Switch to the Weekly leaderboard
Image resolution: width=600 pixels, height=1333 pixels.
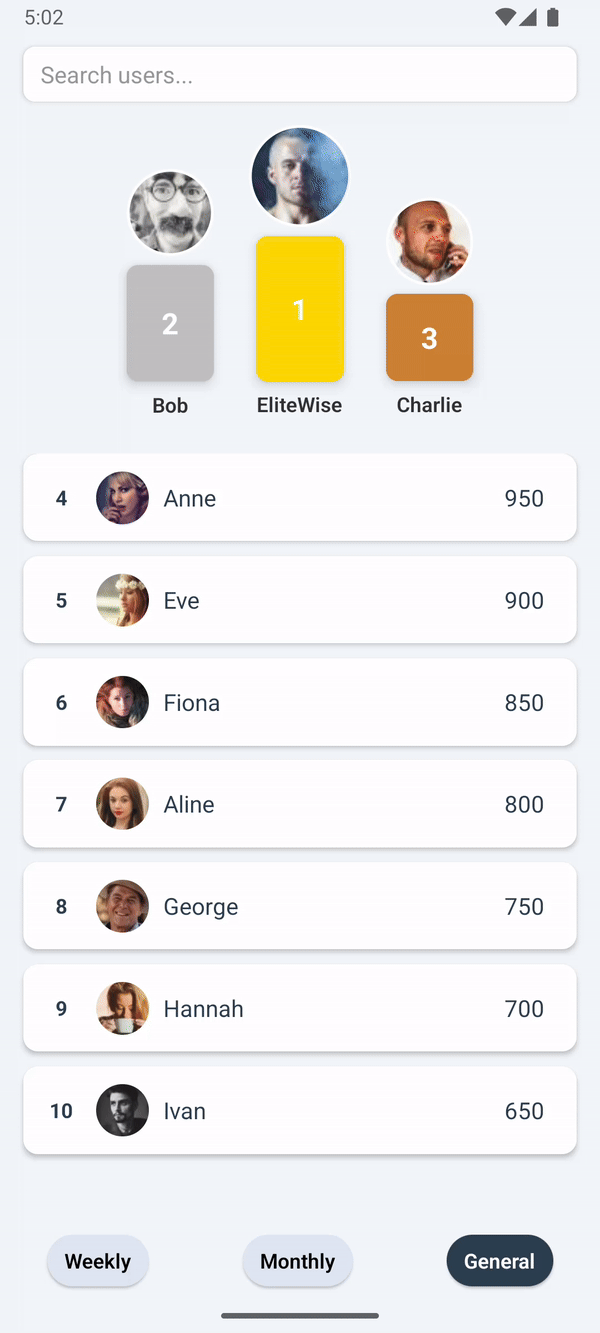pyautogui.click(x=98, y=1261)
